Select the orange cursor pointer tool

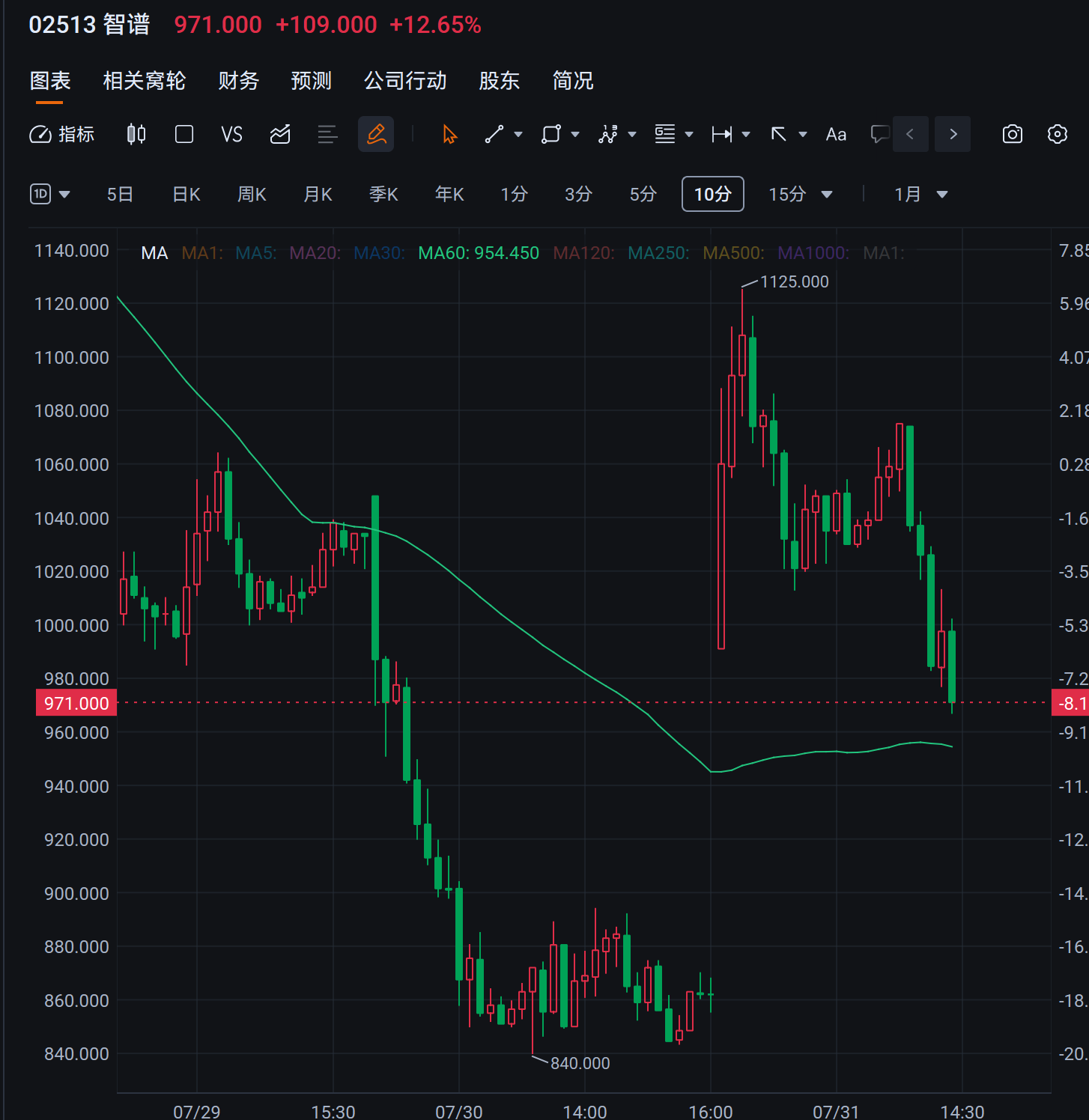click(449, 134)
